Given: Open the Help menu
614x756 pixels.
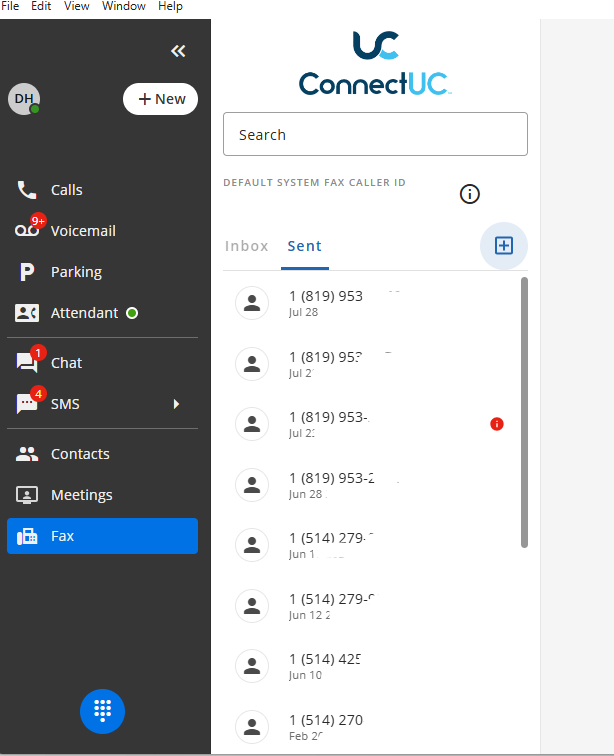Looking at the screenshot, I should pos(171,6).
